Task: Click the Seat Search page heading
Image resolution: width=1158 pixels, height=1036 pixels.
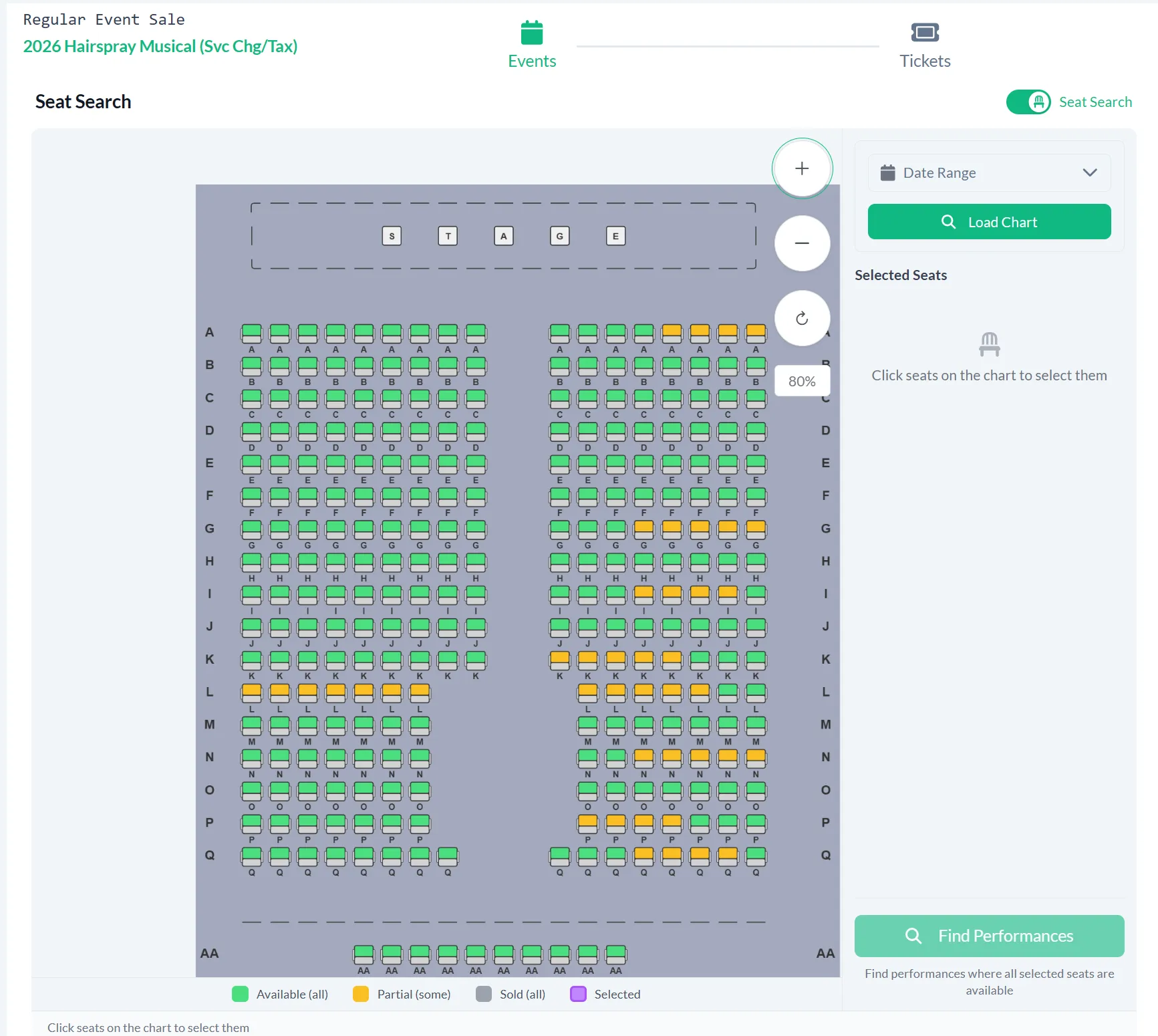Action: tap(83, 102)
